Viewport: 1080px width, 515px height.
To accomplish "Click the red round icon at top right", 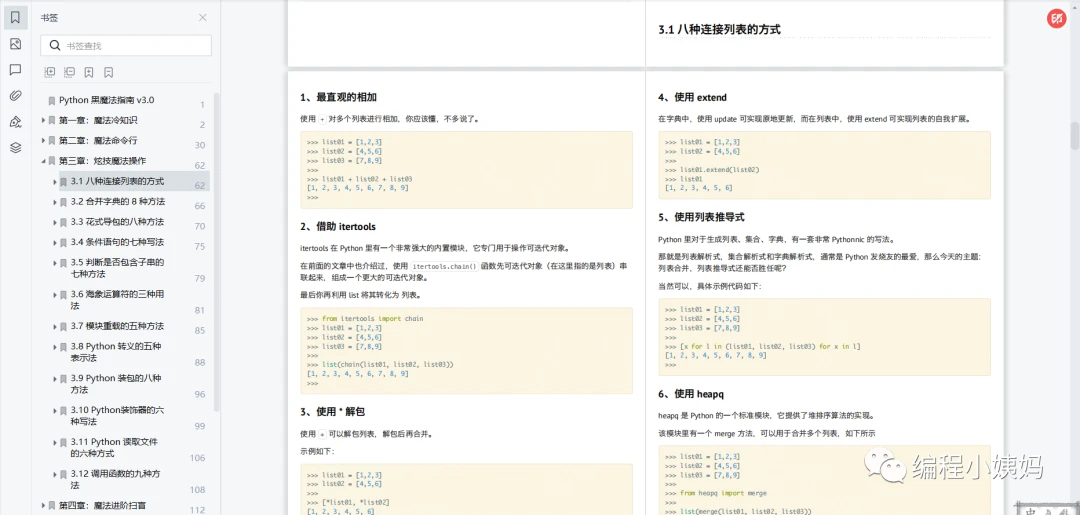I will pyautogui.click(x=1055, y=19).
